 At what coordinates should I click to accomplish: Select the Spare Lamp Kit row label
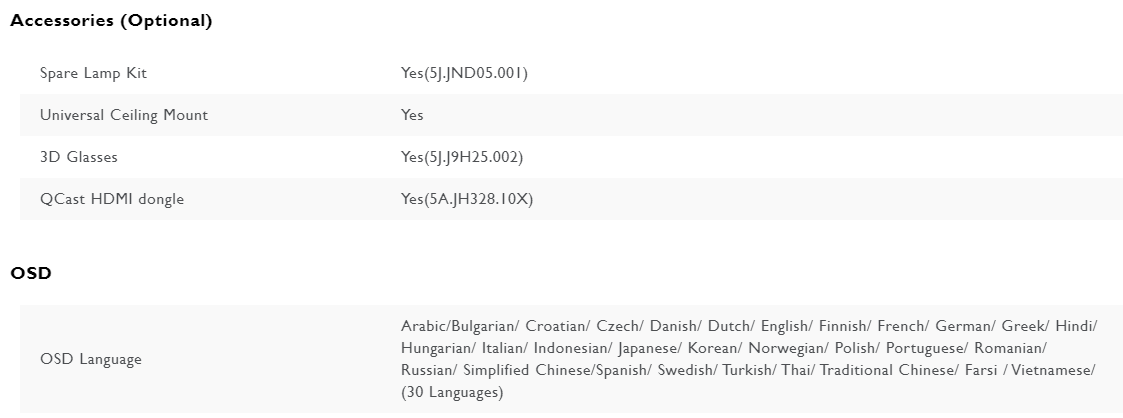(x=93, y=73)
